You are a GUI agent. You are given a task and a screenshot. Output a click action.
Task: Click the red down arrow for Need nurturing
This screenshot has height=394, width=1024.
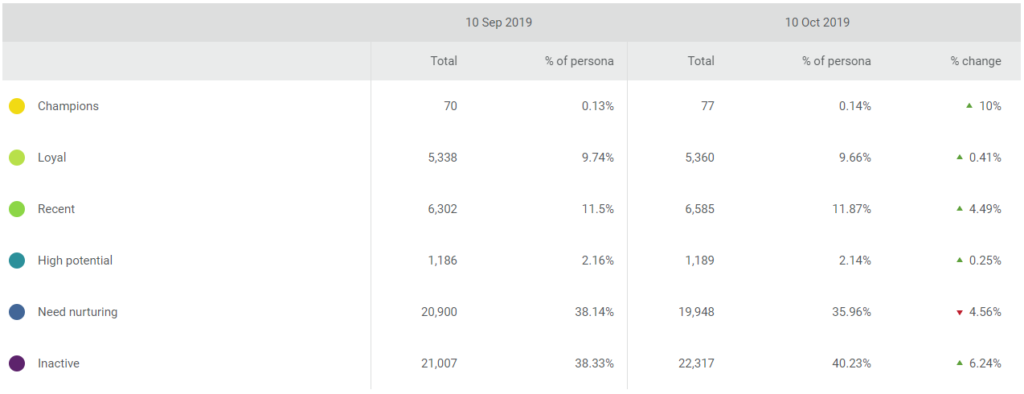[959, 312]
